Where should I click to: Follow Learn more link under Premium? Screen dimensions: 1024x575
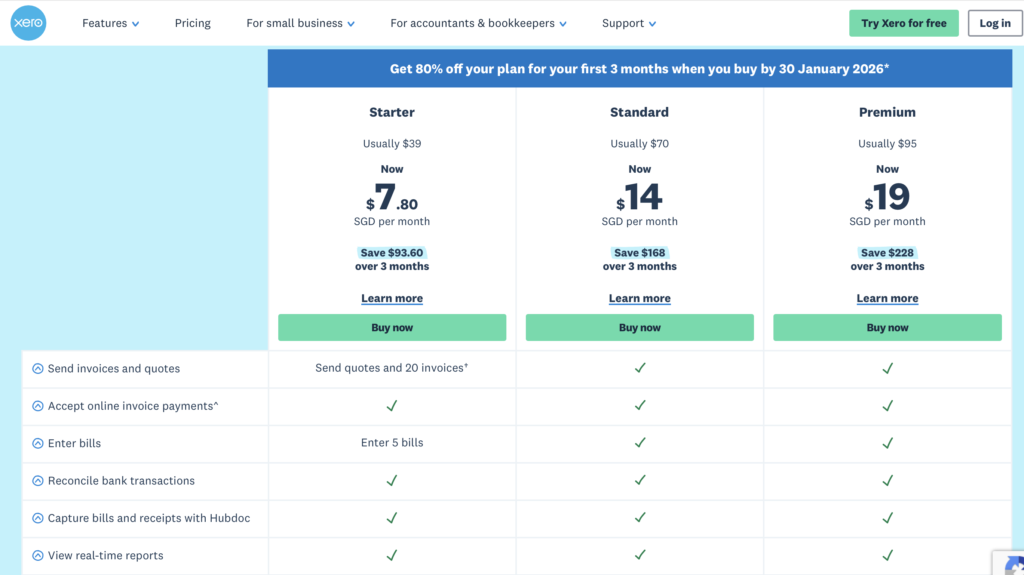click(x=887, y=299)
